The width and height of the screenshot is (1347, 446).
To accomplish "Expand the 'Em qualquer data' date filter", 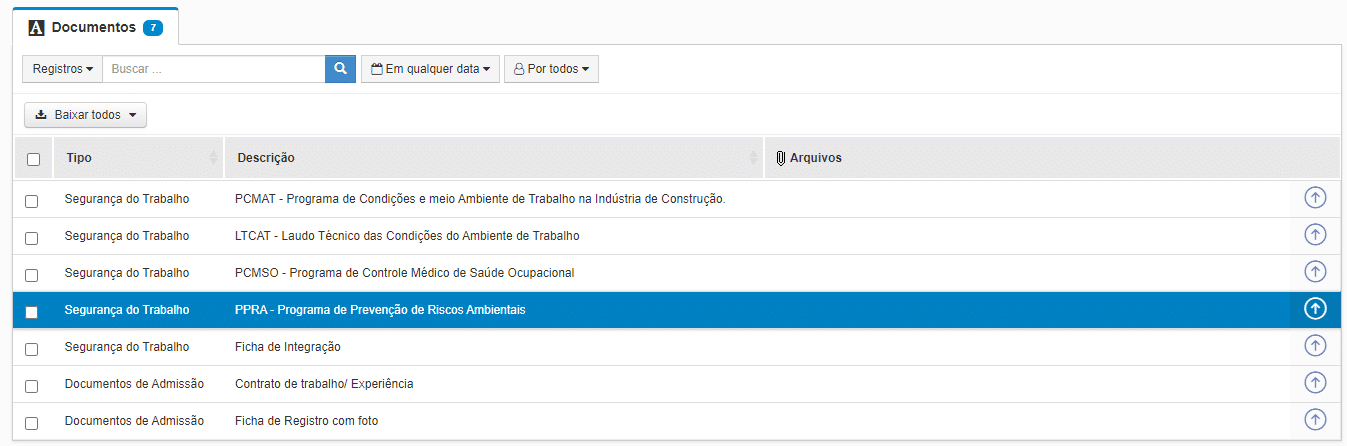I will pos(430,69).
